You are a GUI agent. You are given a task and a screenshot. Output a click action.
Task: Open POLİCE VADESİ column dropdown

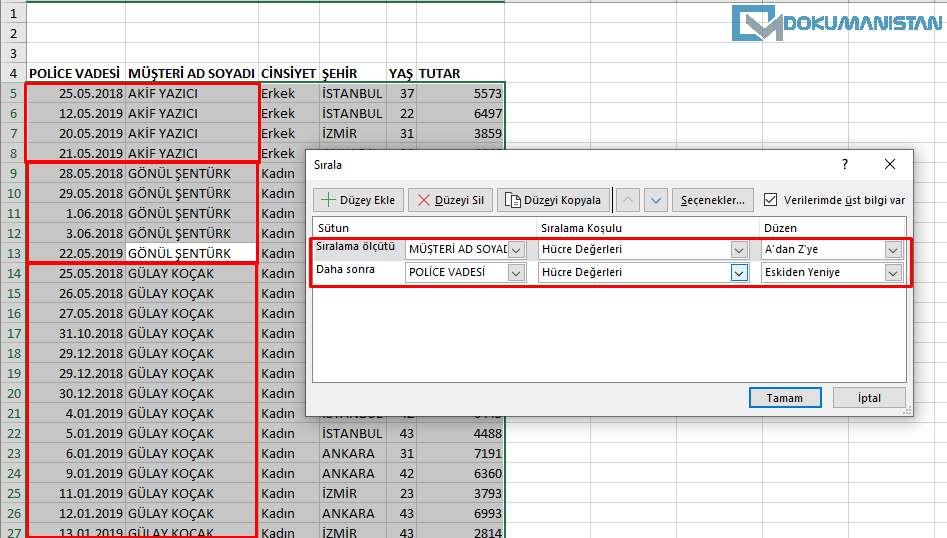click(516, 273)
